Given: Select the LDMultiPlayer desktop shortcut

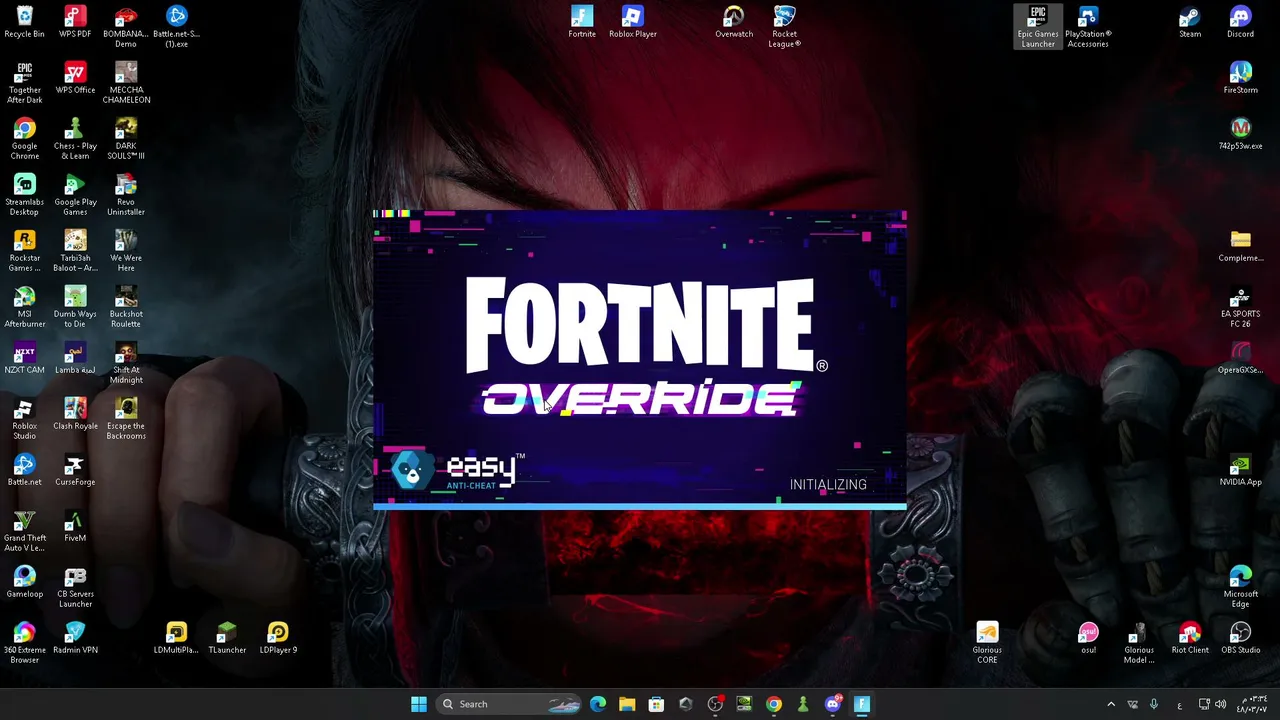Looking at the screenshot, I should click(176, 638).
